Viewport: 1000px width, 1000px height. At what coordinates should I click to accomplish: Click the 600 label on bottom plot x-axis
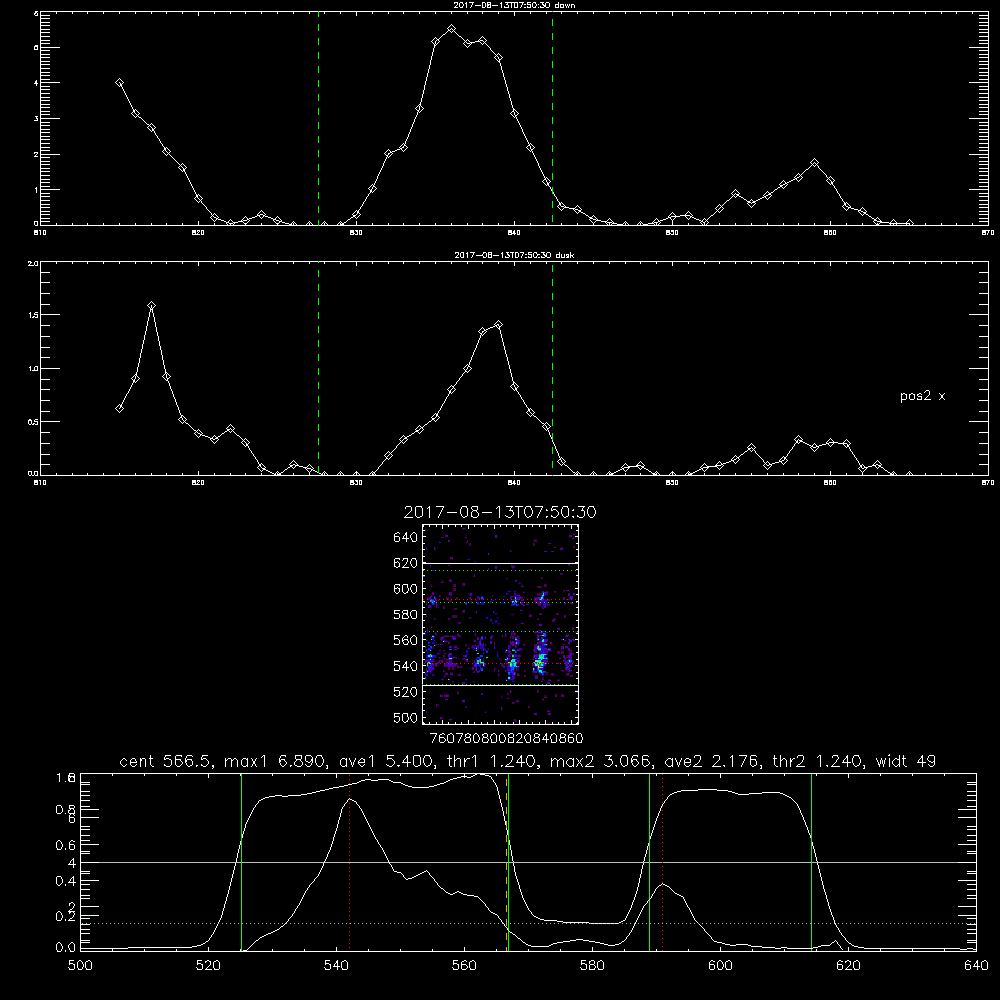coord(721,966)
